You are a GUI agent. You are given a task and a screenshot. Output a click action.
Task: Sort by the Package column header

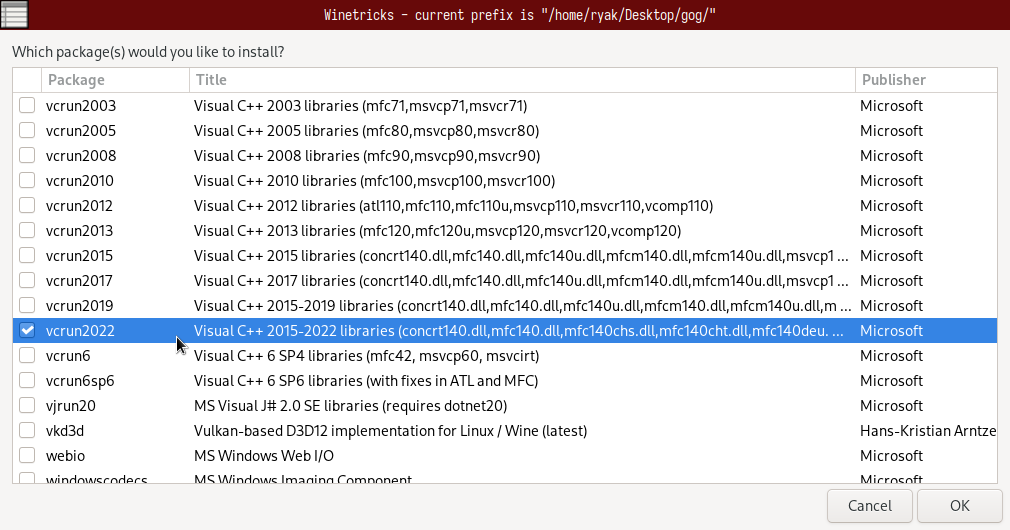click(x=115, y=80)
